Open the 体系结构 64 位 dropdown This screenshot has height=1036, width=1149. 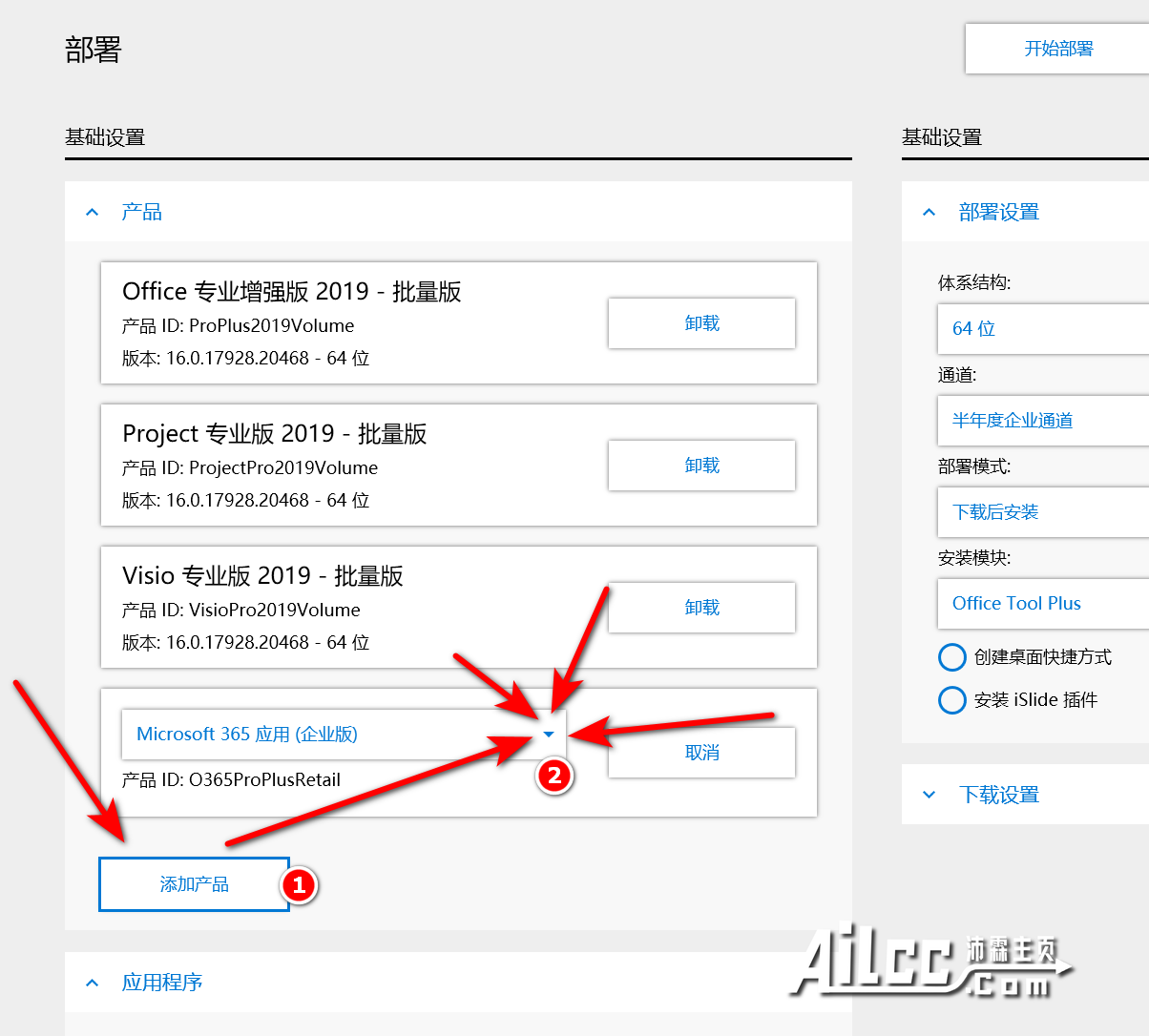[x=1043, y=329]
